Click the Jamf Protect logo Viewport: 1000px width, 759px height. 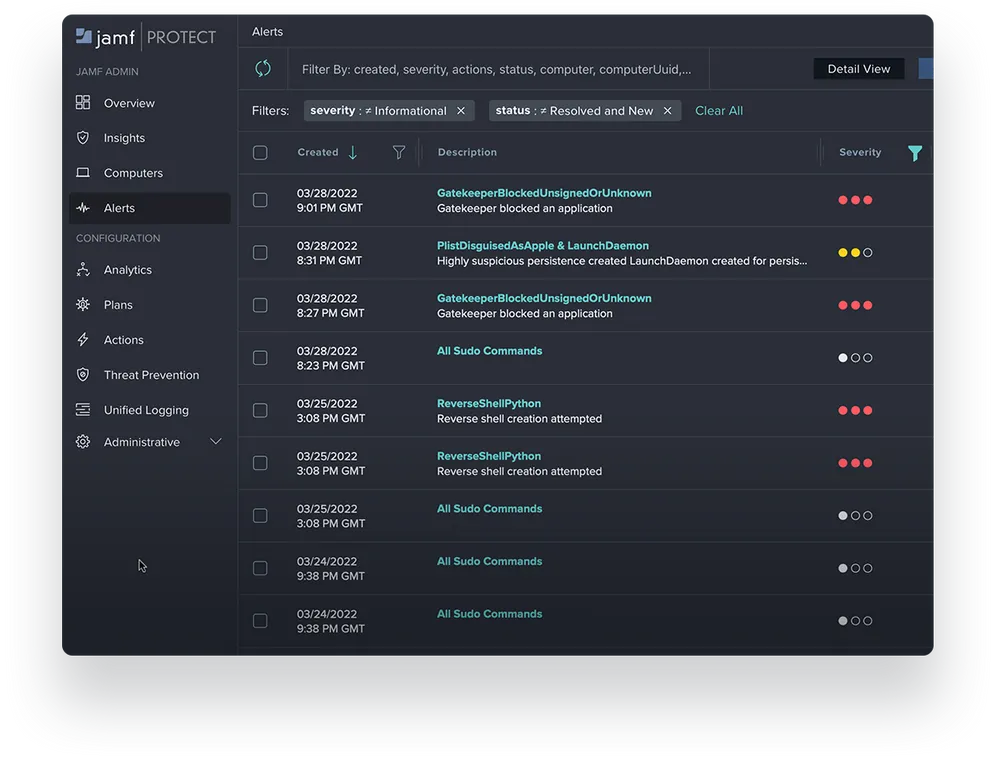pos(146,36)
